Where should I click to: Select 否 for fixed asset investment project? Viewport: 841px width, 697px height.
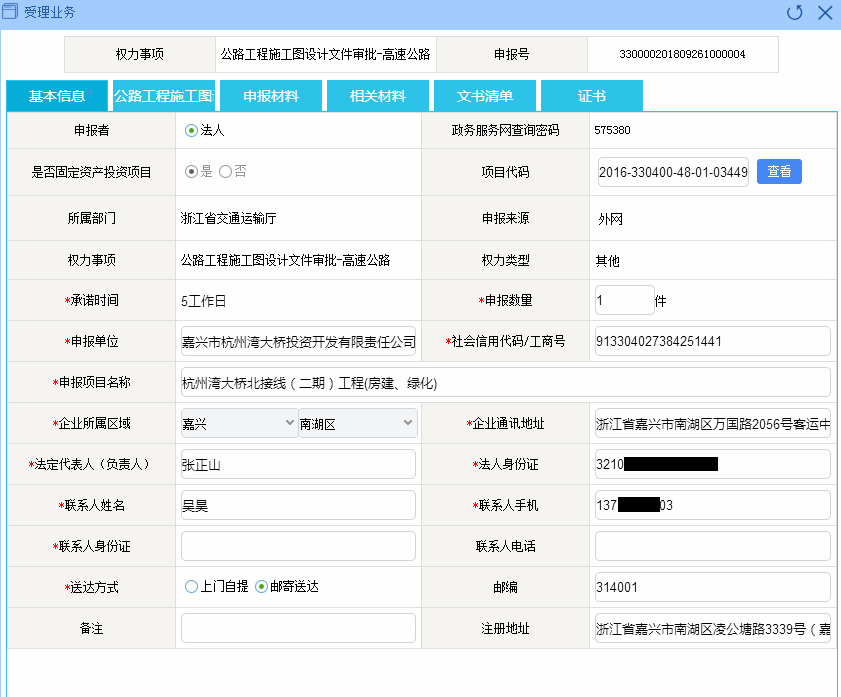[225, 171]
